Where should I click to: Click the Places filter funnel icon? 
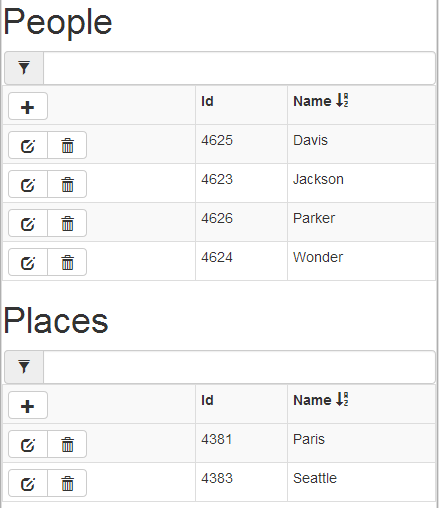point(24,367)
